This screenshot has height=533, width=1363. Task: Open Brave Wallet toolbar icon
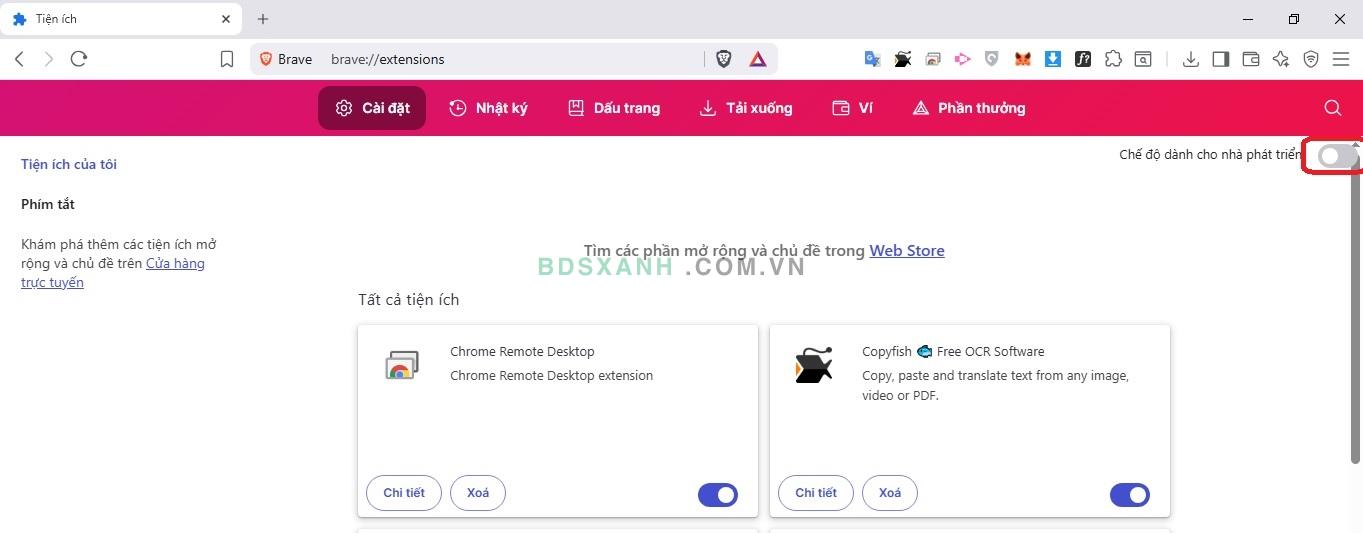click(1250, 59)
